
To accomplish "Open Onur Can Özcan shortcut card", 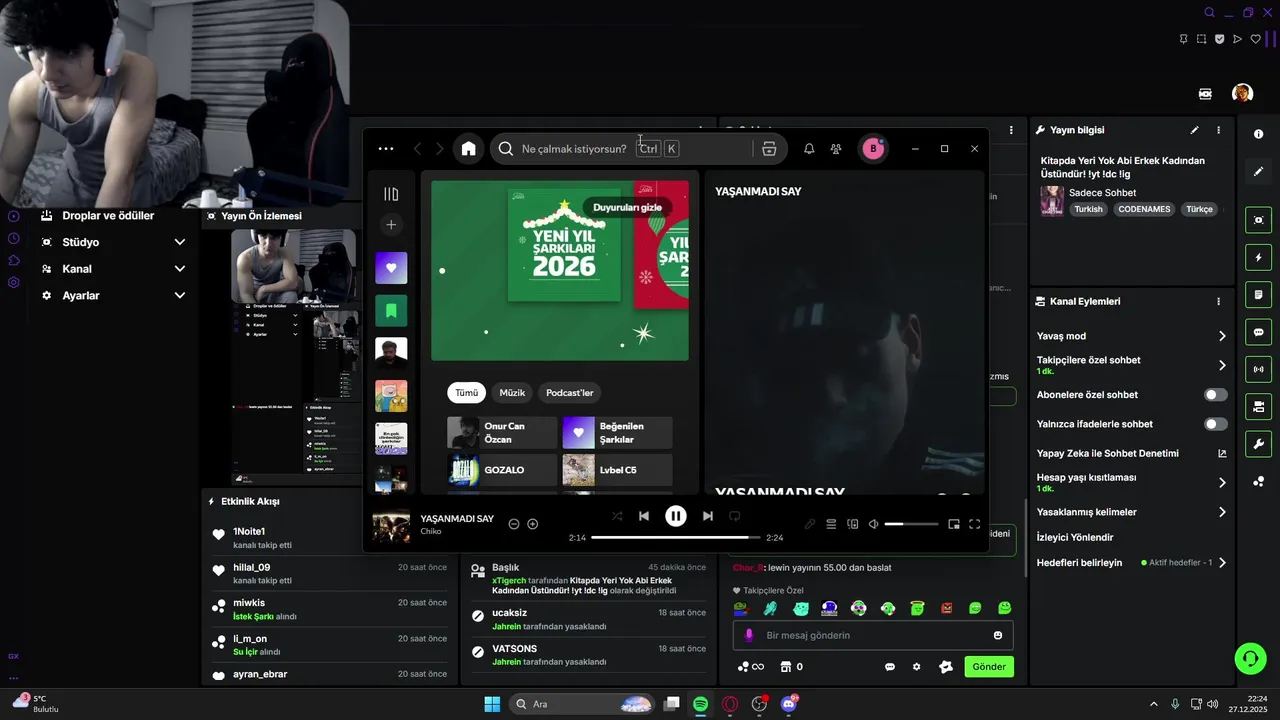I will [x=502, y=433].
